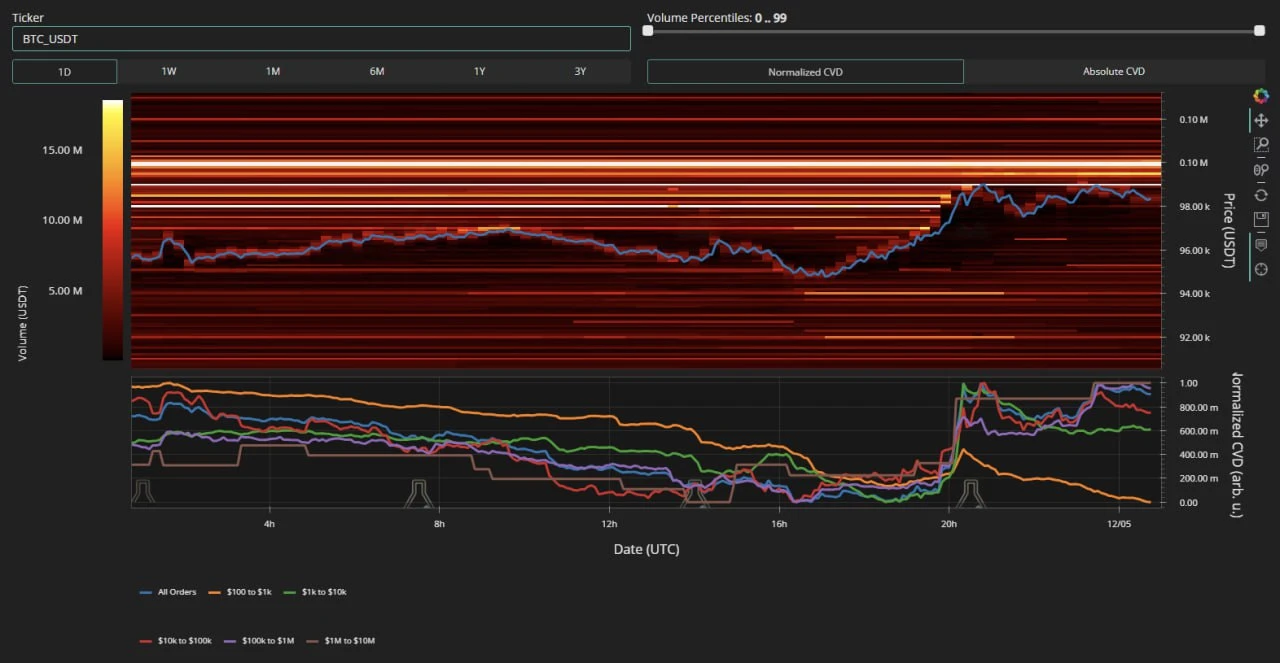Screen dimensions: 1280x663
Task: Save the chart as an image
Action: pyautogui.click(x=1261, y=219)
